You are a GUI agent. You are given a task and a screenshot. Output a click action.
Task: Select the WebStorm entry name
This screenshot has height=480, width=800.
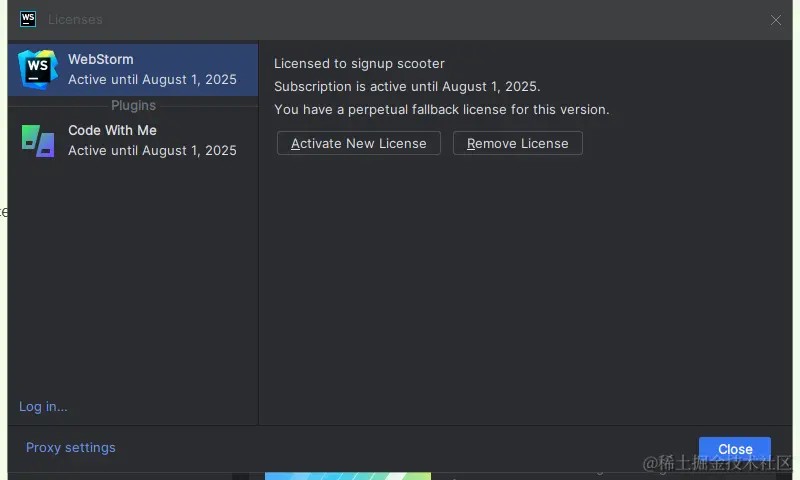coord(101,59)
